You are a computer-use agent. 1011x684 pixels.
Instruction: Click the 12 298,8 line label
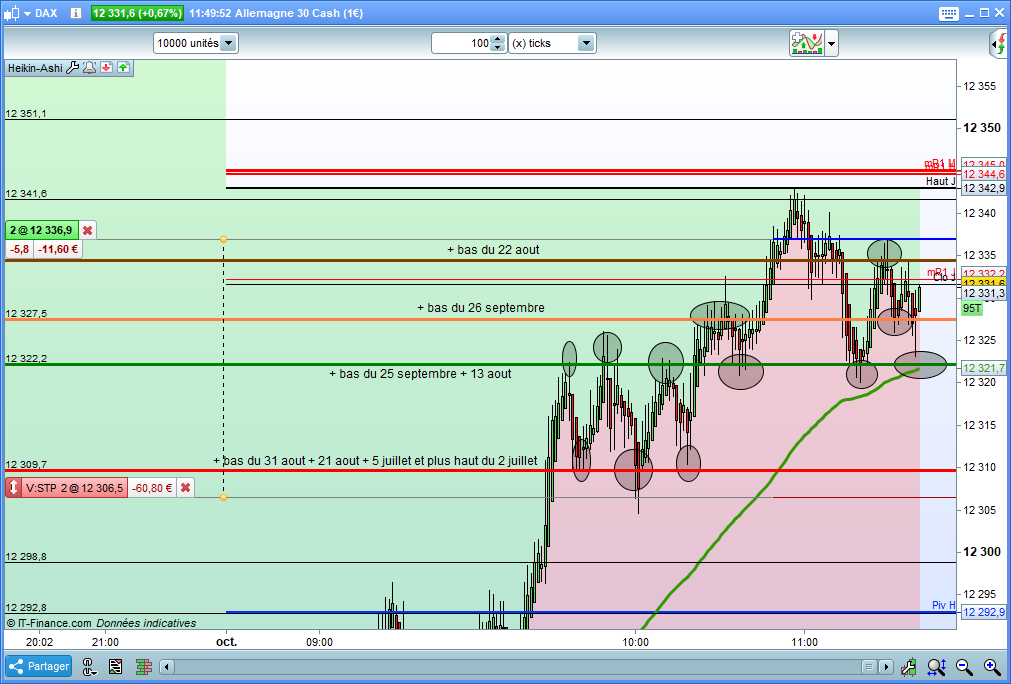click(26, 556)
